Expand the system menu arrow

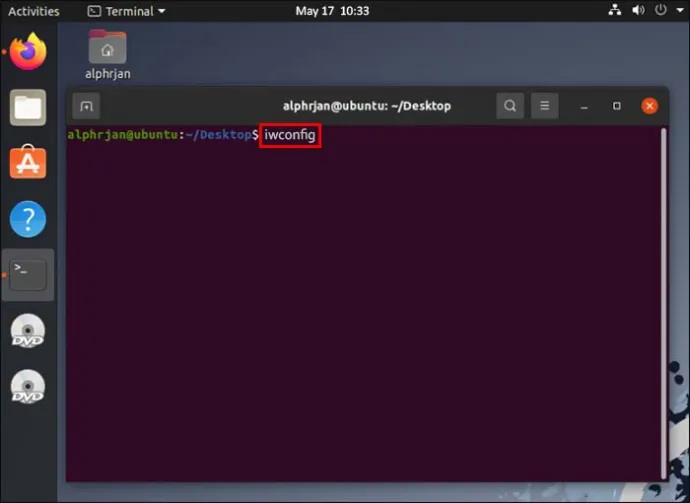coord(680,10)
